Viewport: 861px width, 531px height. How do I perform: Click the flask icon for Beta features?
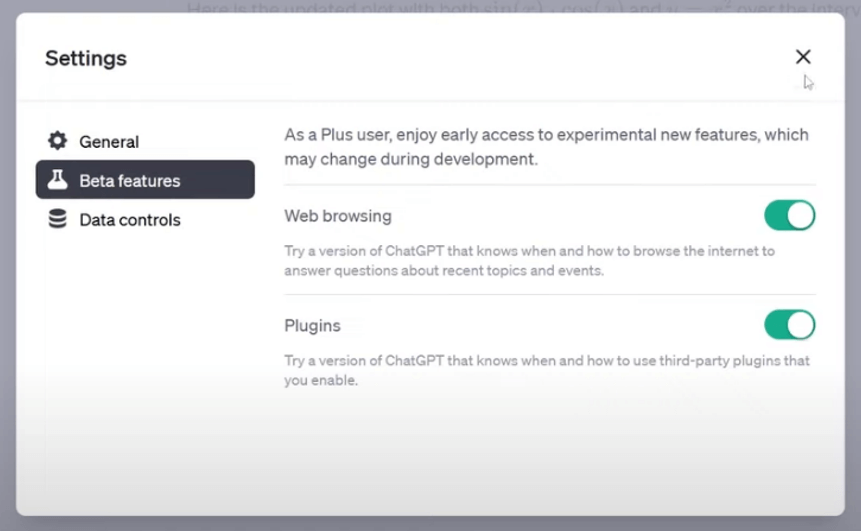[x=57, y=180]
